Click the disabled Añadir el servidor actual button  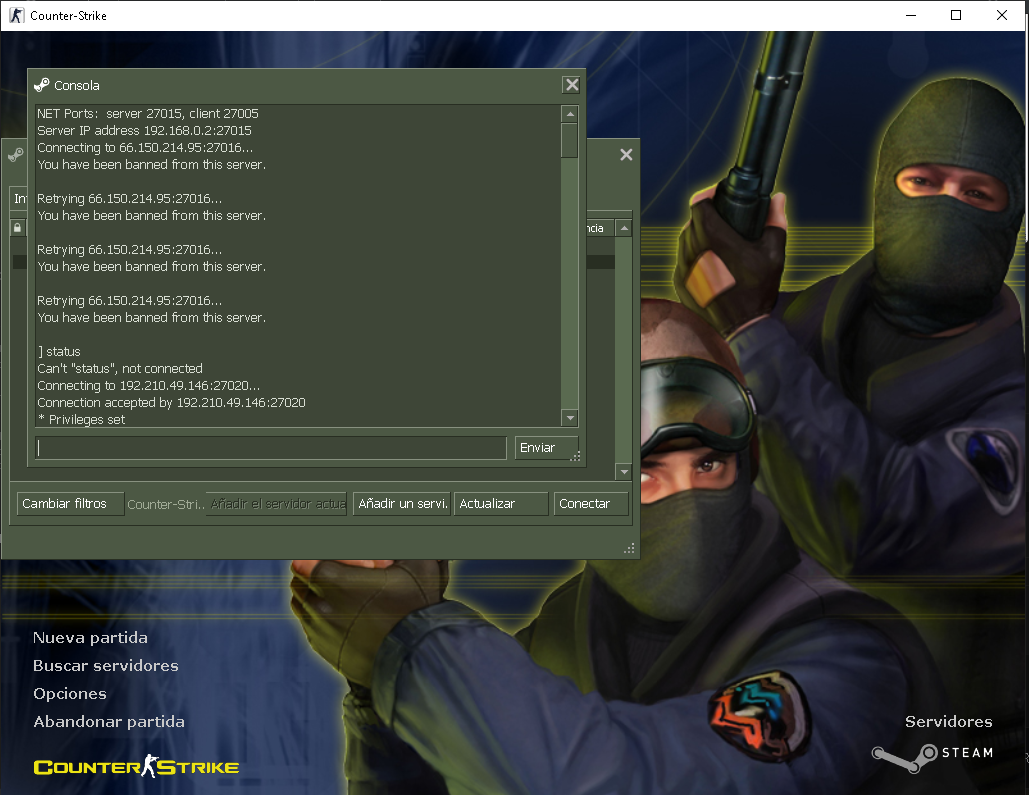tap(276, 504)
